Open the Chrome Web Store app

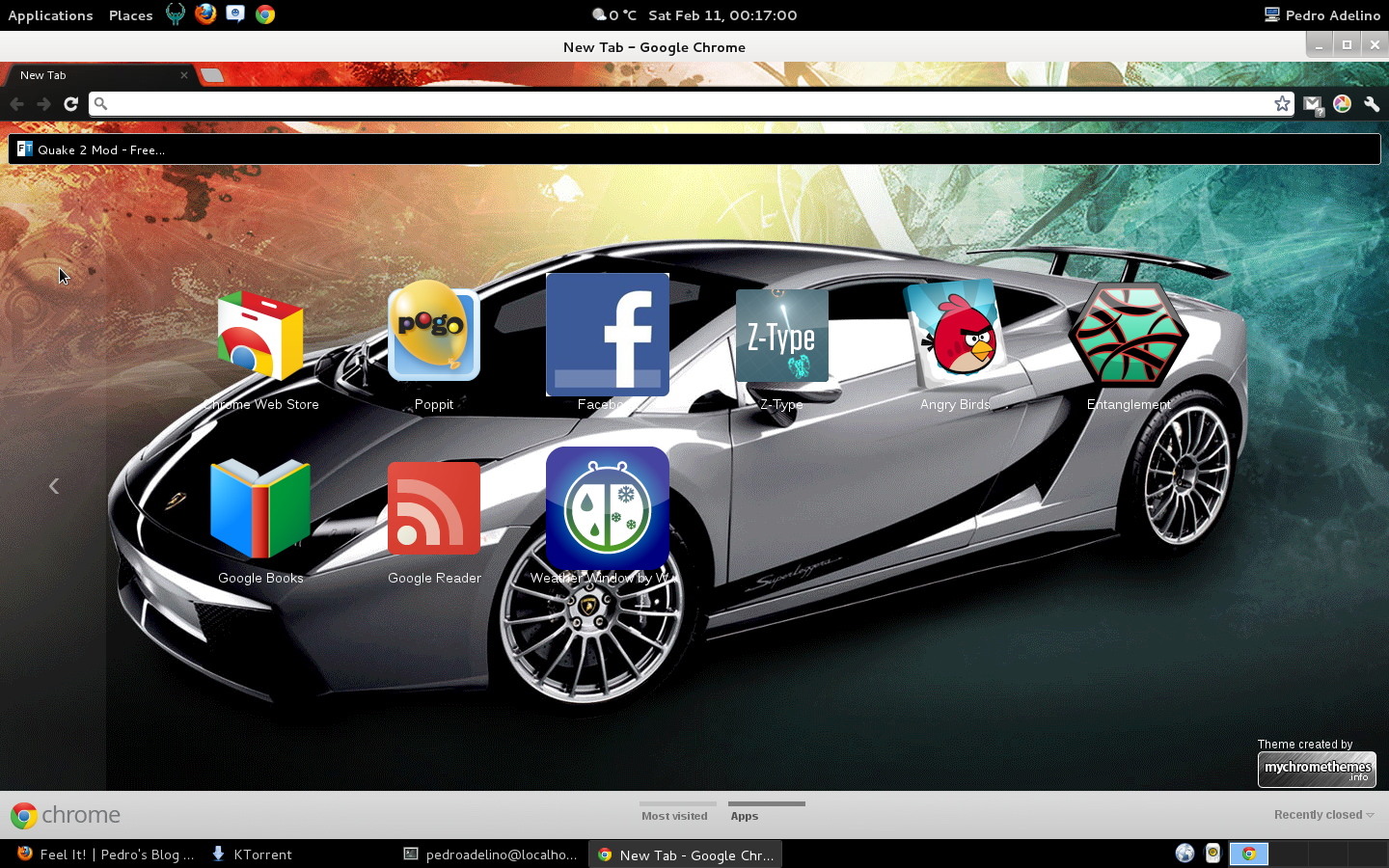[260, 336]
